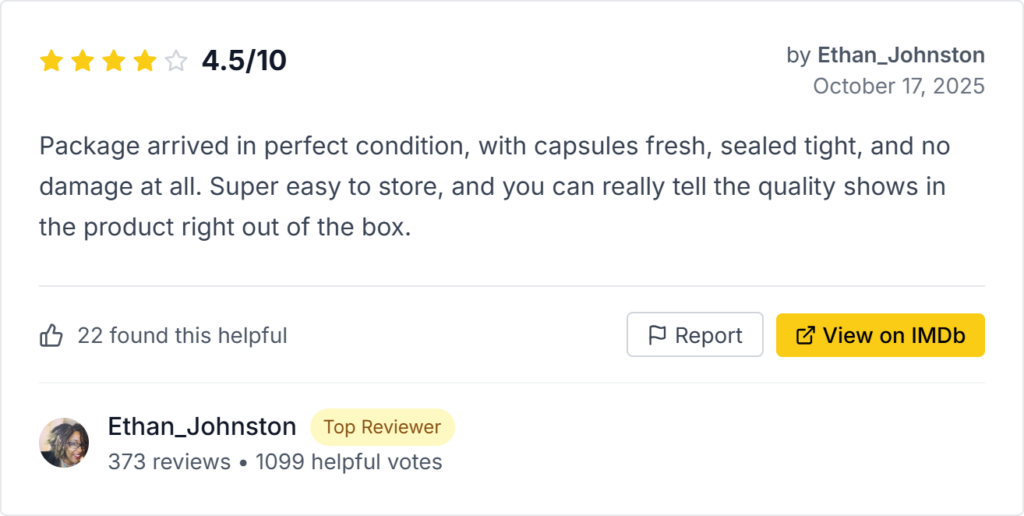Image resolution: width=1024 pixels, height=516 pixels.
Task: Click the thumbs-up helpful icon
Action: [x=52, y=336]
